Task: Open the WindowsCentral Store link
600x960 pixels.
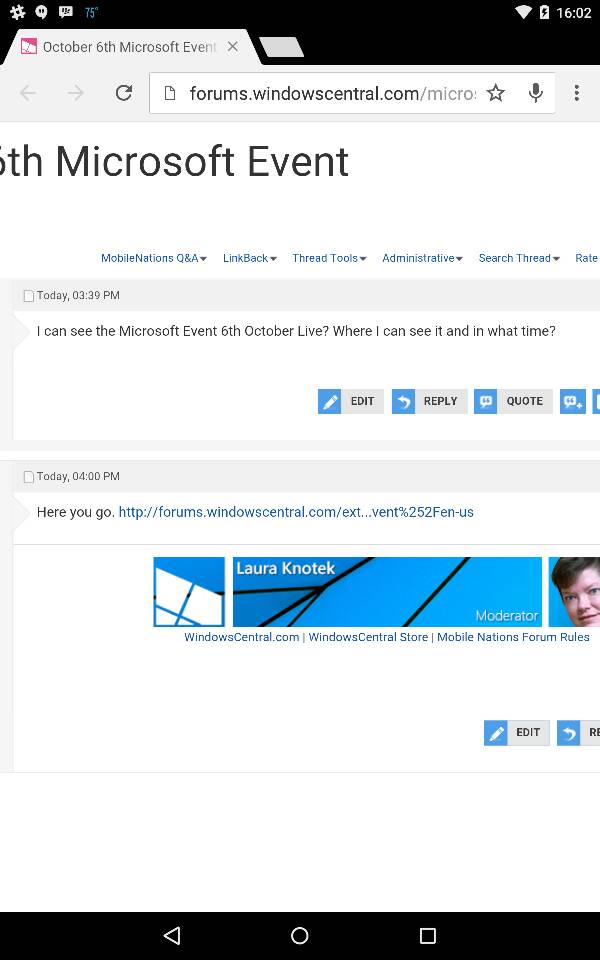Action: pyautogui.click(x=368, y=637)
